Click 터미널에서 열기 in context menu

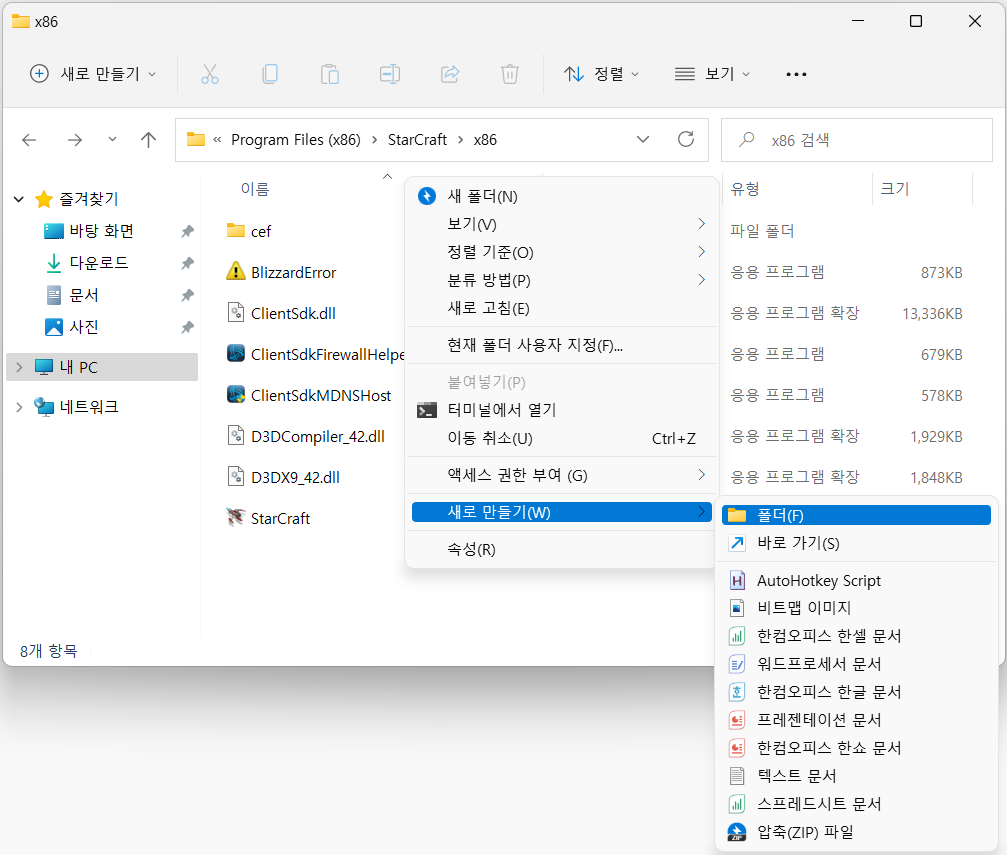coord(562,410)
